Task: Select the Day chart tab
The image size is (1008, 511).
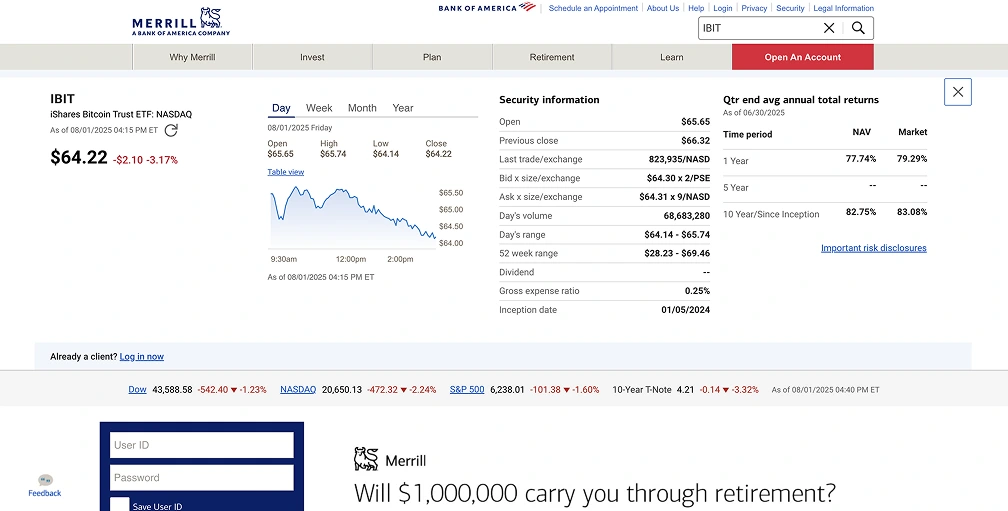Action: click(x=281, y=108)
